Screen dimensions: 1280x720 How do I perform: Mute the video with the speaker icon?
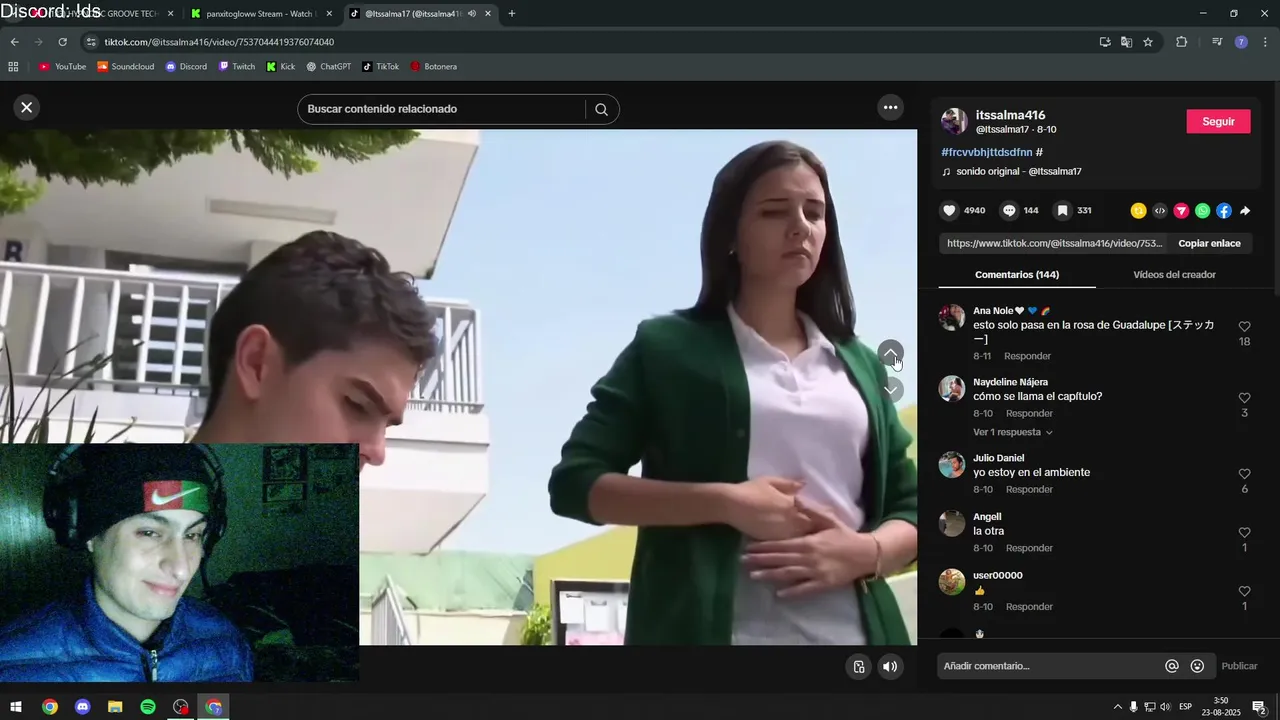click(x=890, y=667)
